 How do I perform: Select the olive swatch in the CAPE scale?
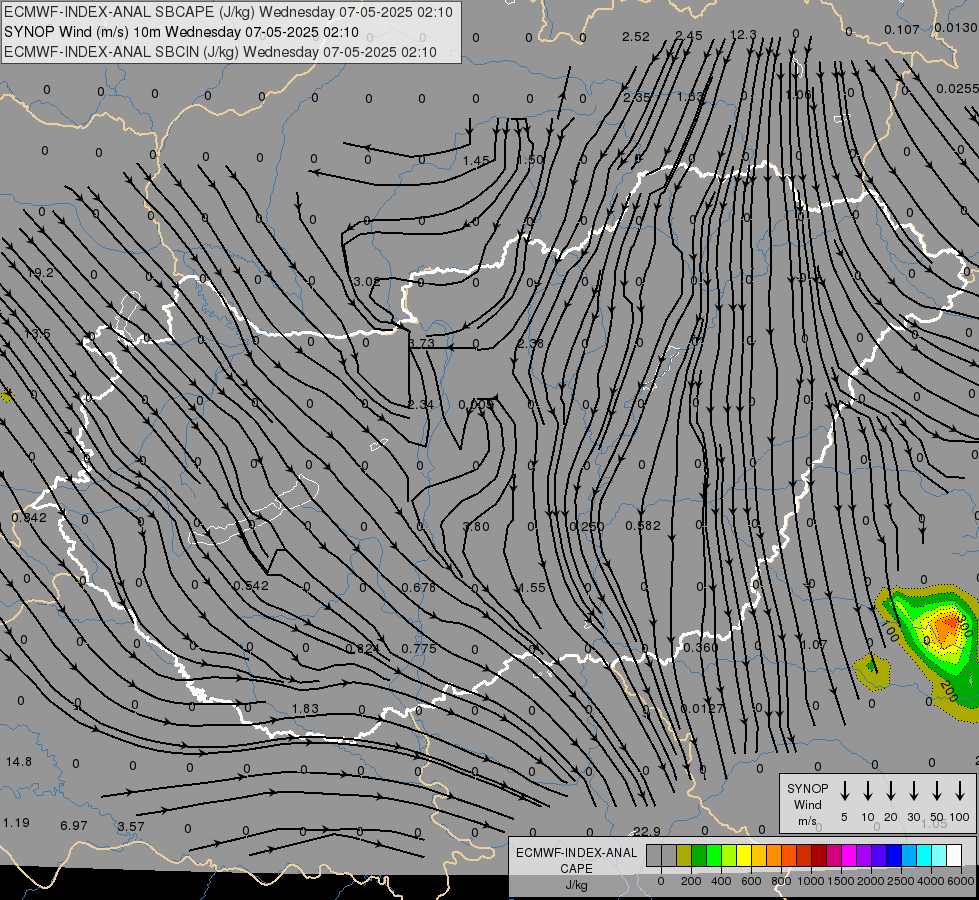[x=684, y=856]
